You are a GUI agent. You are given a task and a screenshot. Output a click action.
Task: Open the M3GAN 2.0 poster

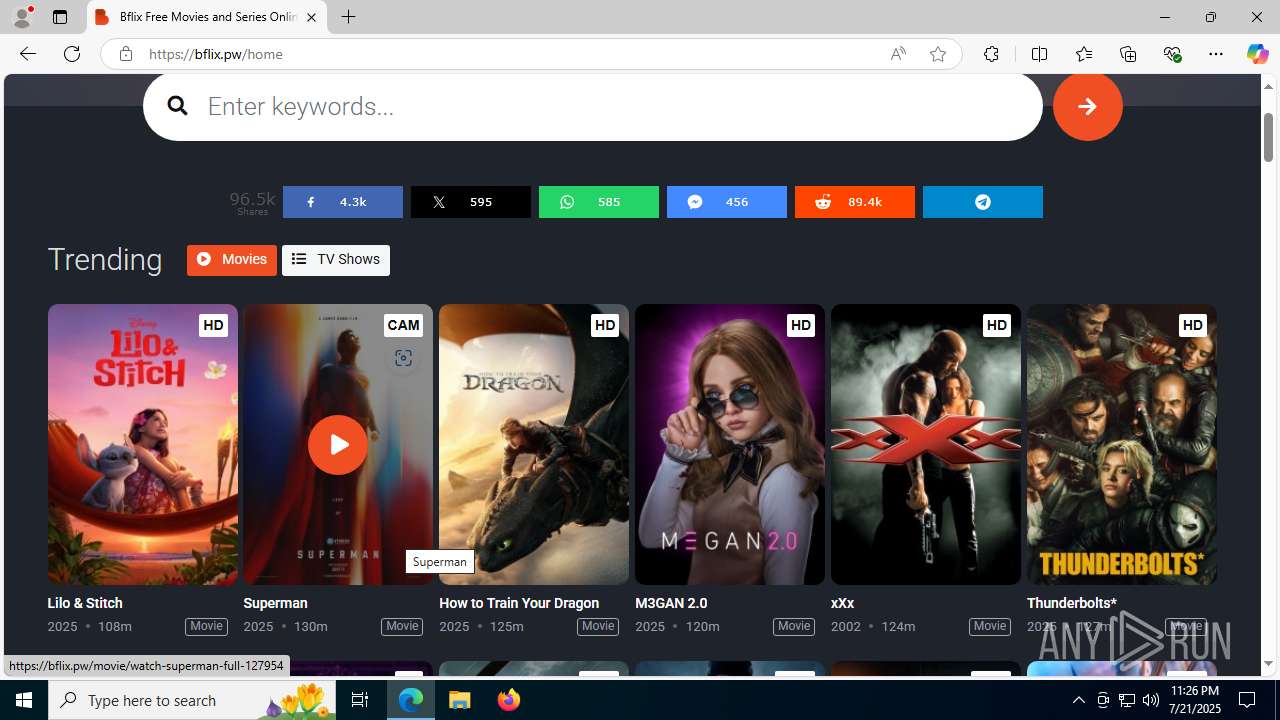(x=729, y=445)
